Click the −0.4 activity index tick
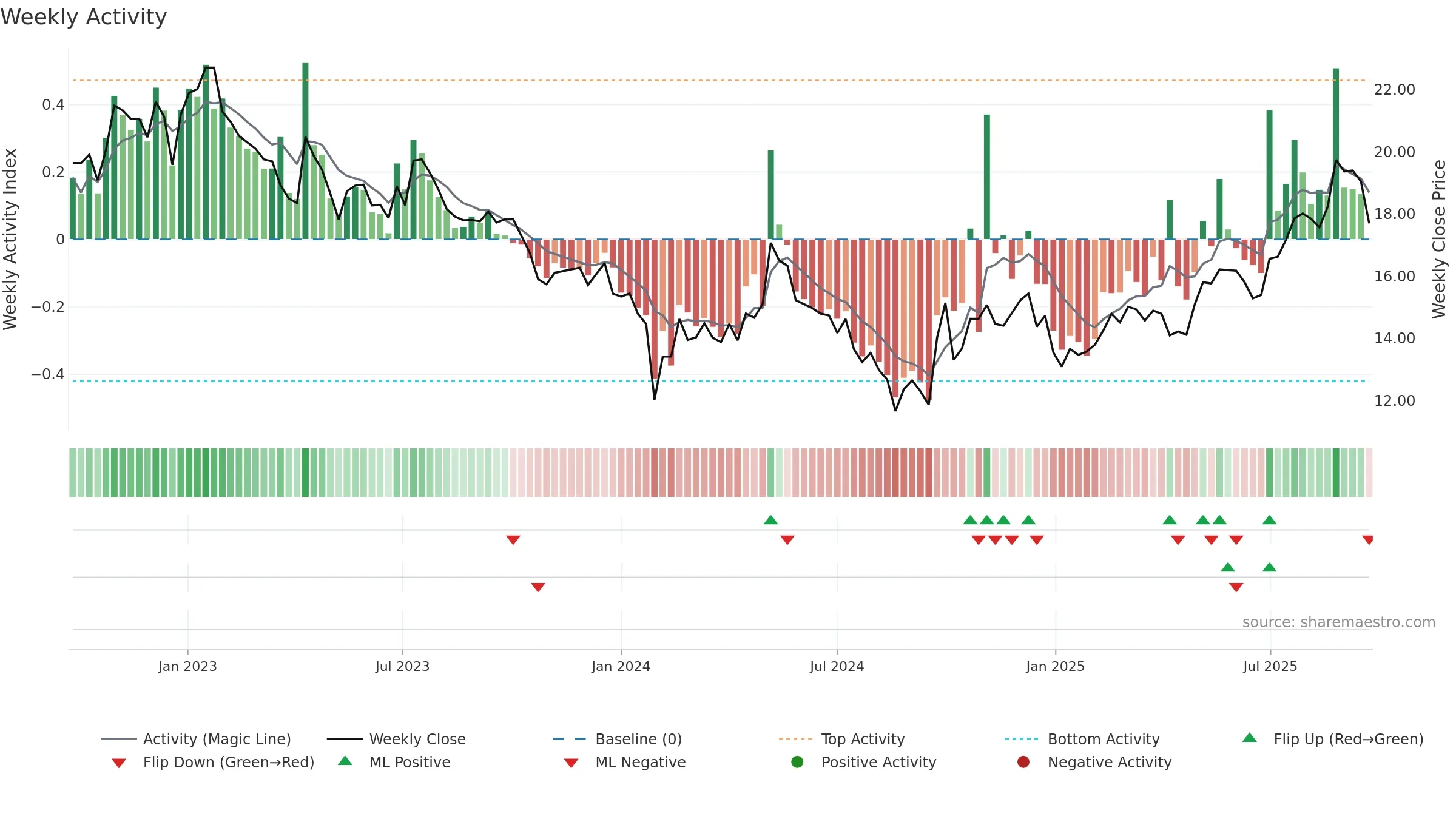This screenshot has width=1456, height=819. click(x=47, y=374)
